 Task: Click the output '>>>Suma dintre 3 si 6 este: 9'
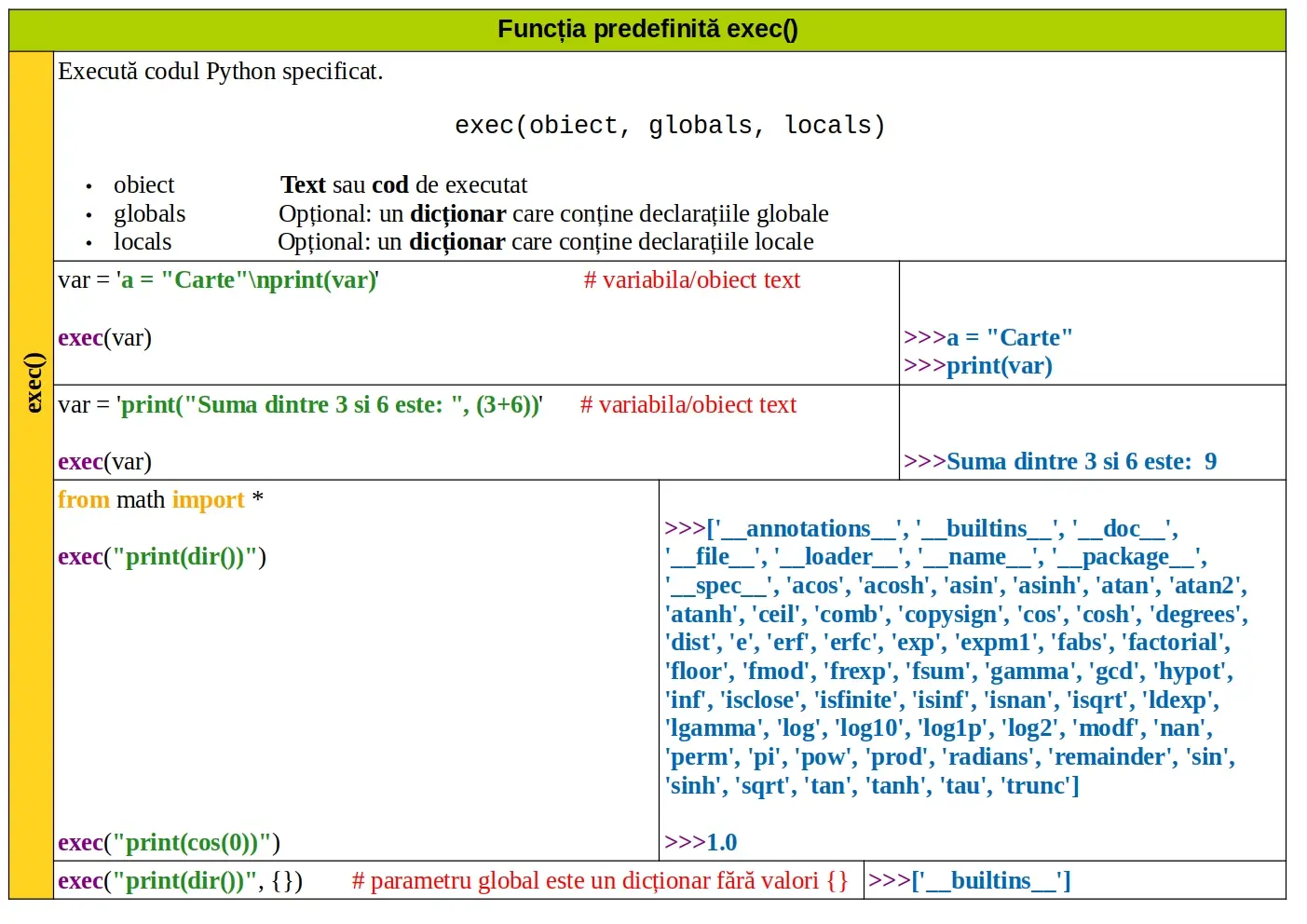[1060, 462]
